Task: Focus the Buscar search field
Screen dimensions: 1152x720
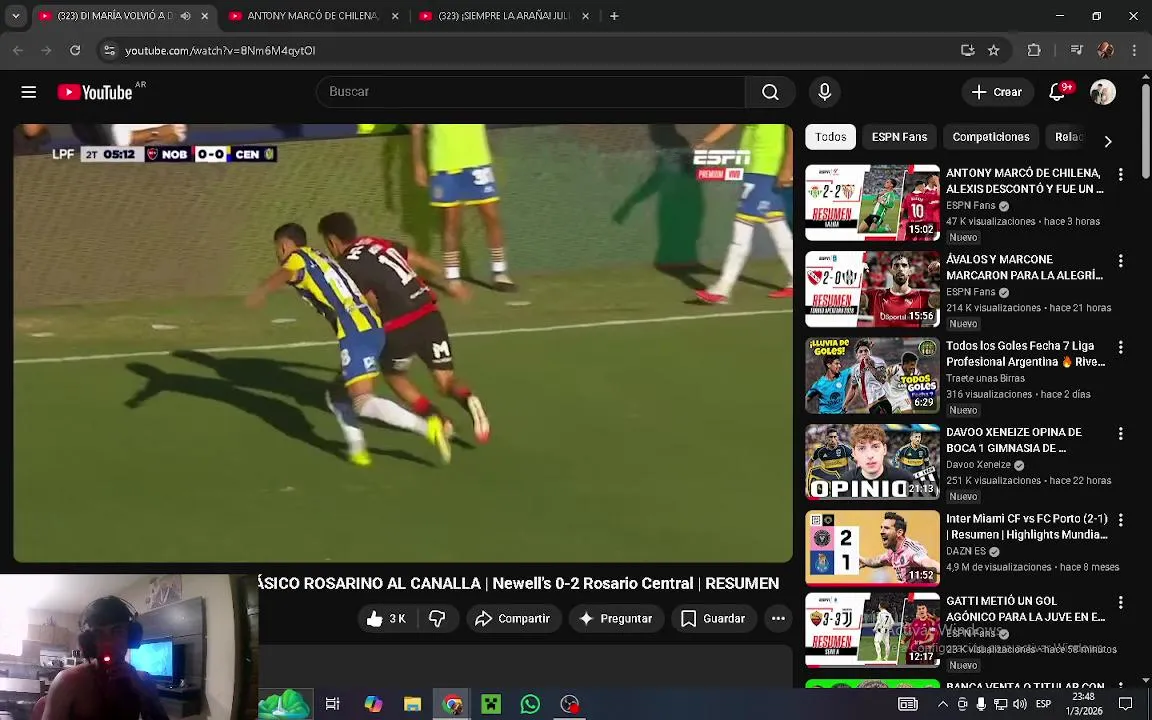Action: (x=530, y=92)
